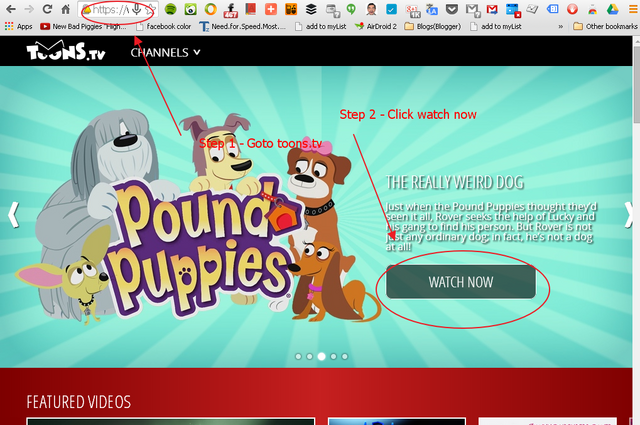Click the blue calendar extension icon
Image resolution: width=640 pixels, height=425 pixels.
click(513, 10)
